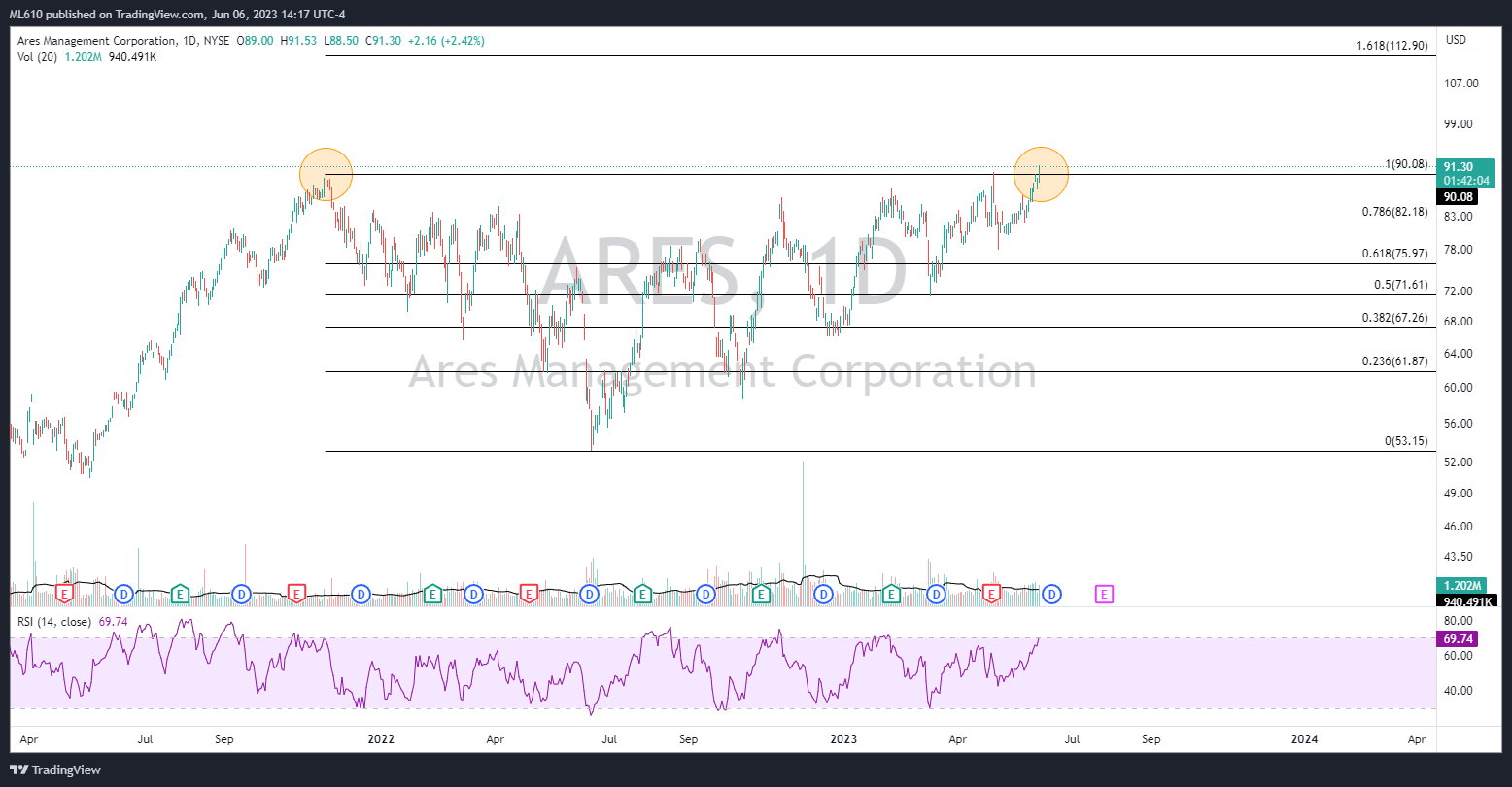
Task: Select the 0(53.15) Fibonacci base label
Action: [1406, 441]
